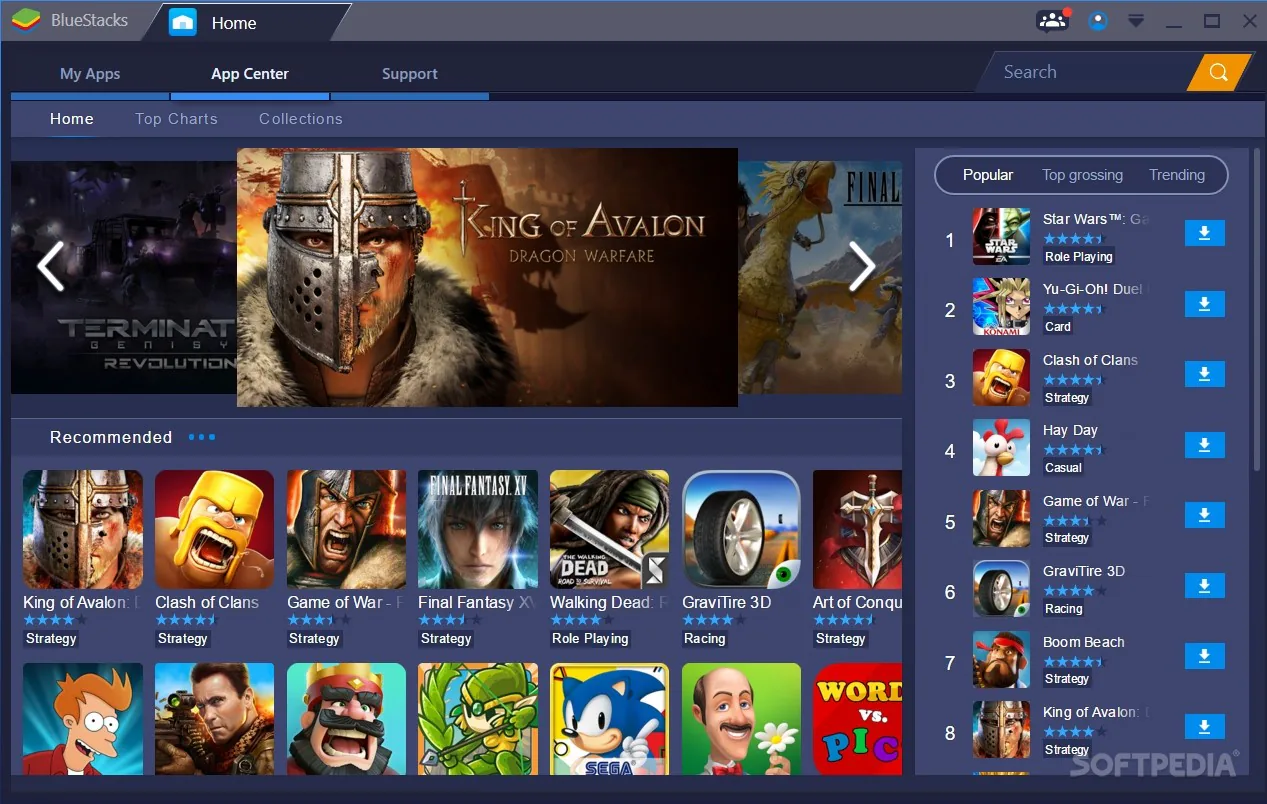This screenshot has height=804, width=1267.
Task: Go to the Top Charts sub-tab
Action: coord(176,118)
